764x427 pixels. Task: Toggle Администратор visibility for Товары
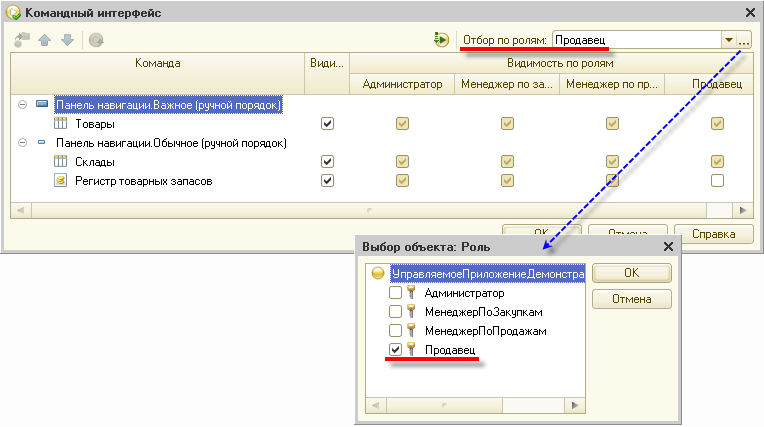click(x=402, y=123)
